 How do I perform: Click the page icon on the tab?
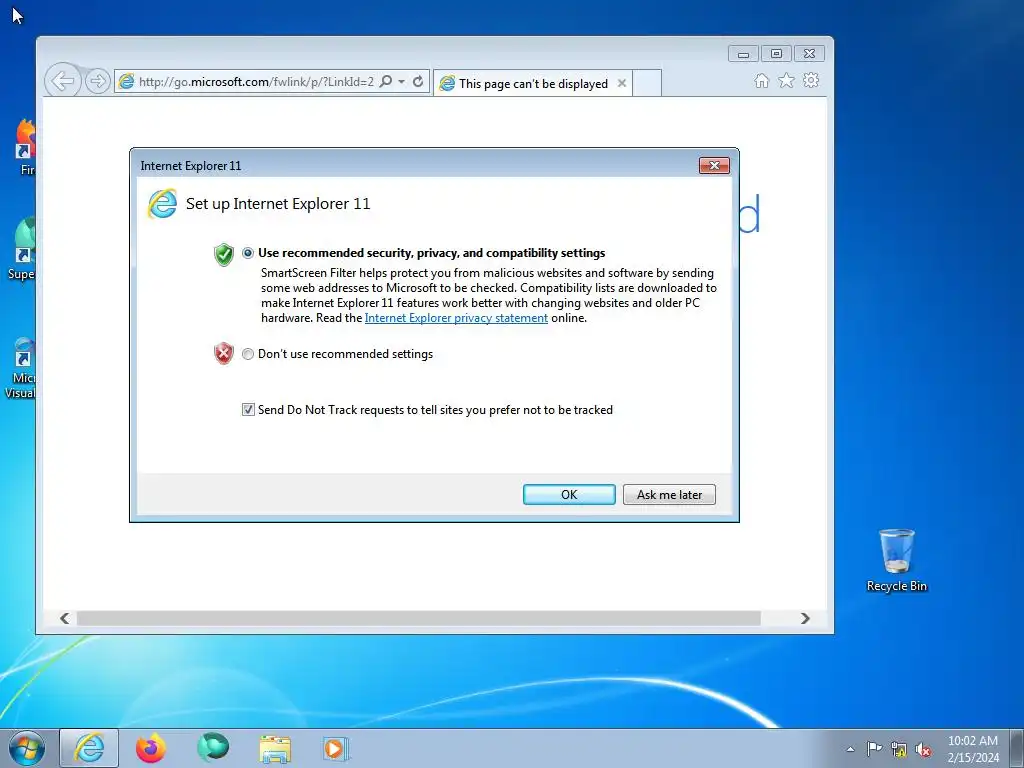tap(447, 83)
